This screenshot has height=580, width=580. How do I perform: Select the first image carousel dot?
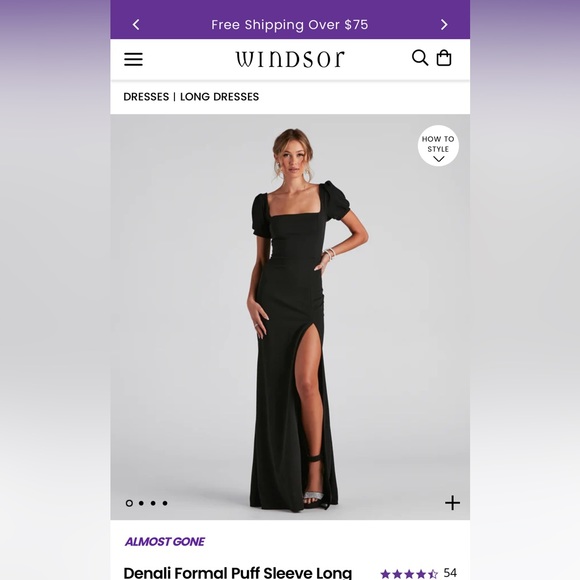(129, 503)
